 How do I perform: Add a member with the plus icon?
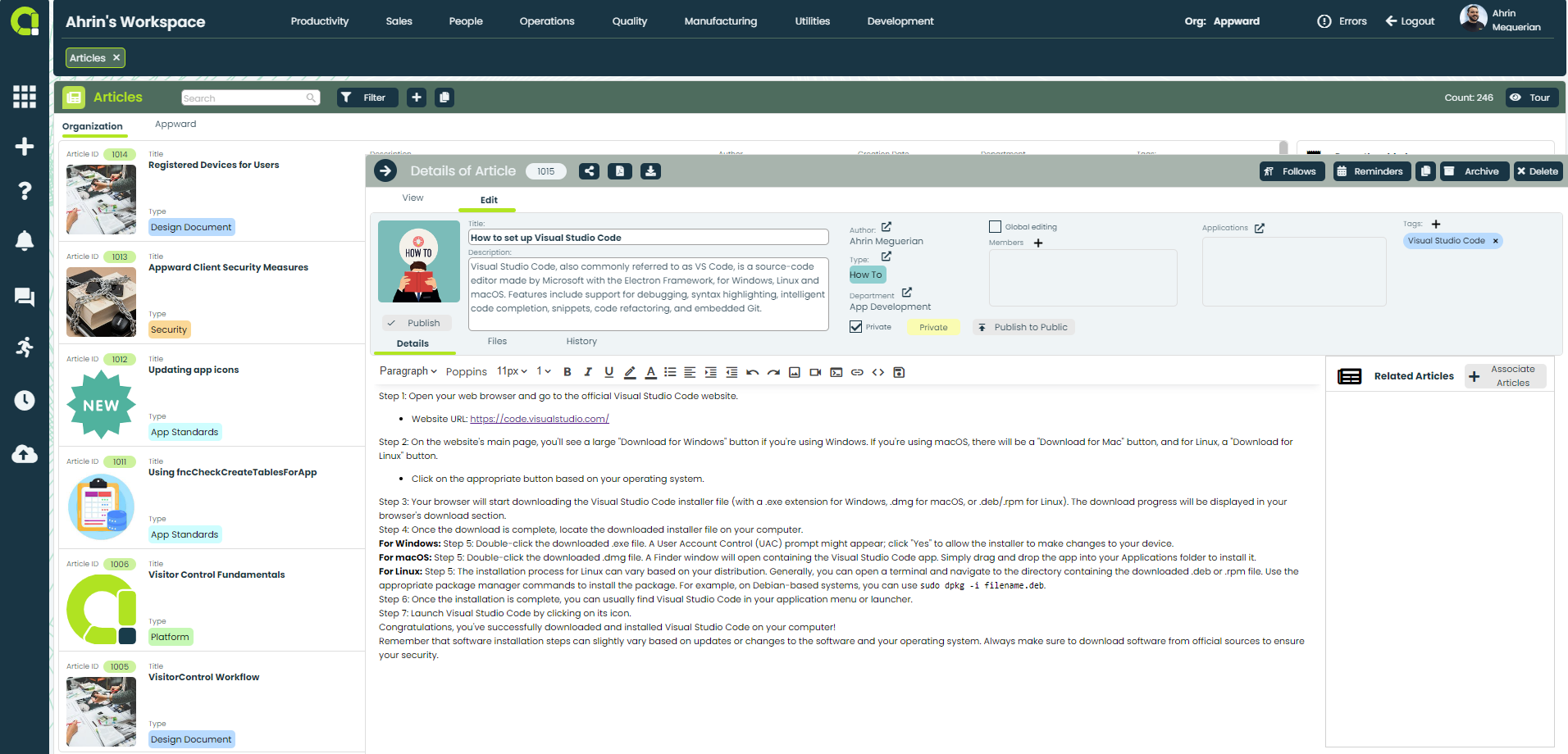point(1038,243)
